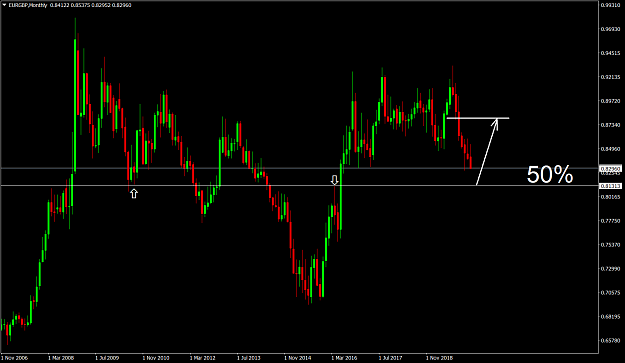
Task: Click the 0.81313 horizontal line price tag
Action: pos(610,186)
